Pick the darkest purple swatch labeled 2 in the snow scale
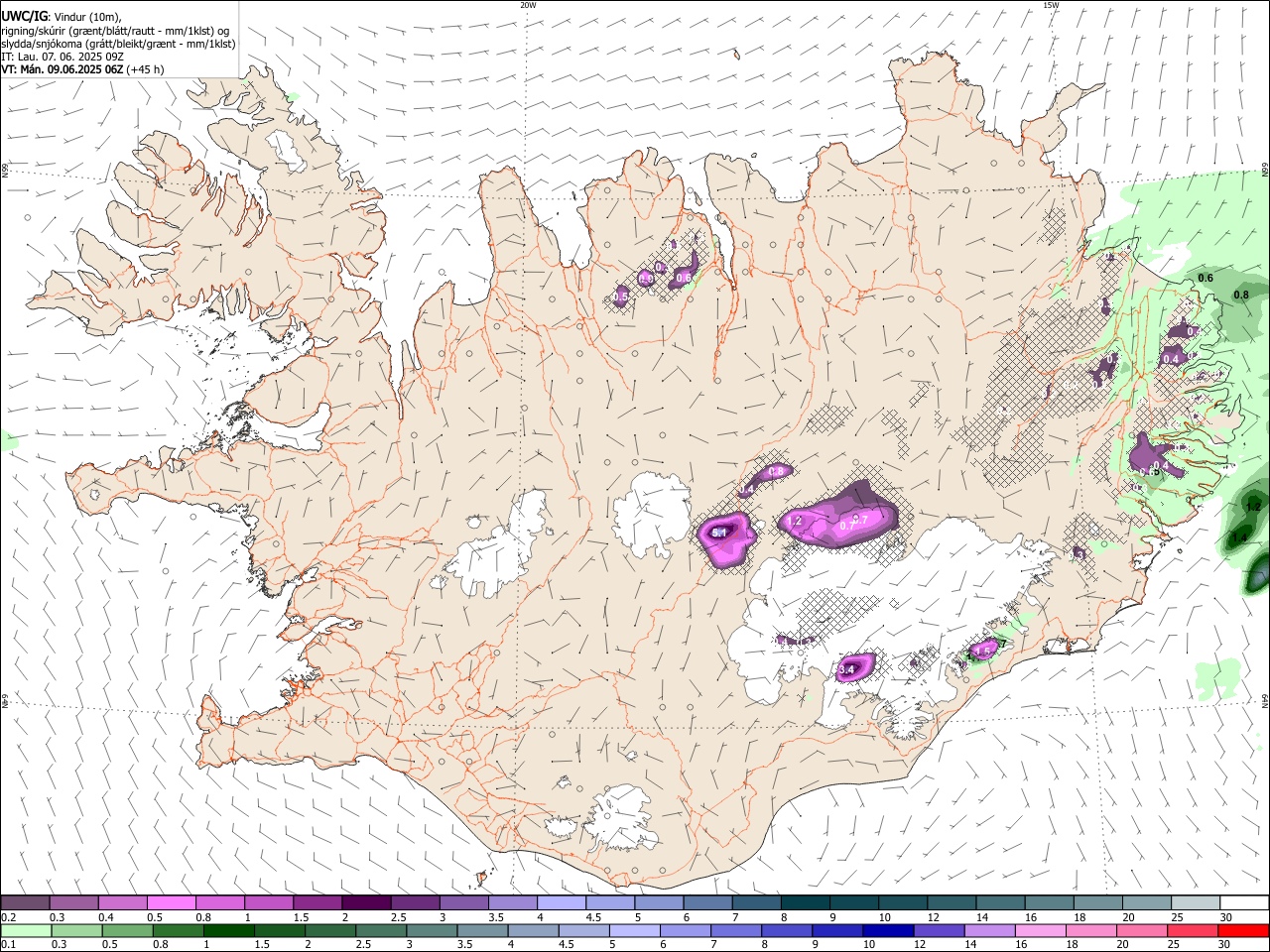The image size is (1270, 952). [x=366, y=902]
